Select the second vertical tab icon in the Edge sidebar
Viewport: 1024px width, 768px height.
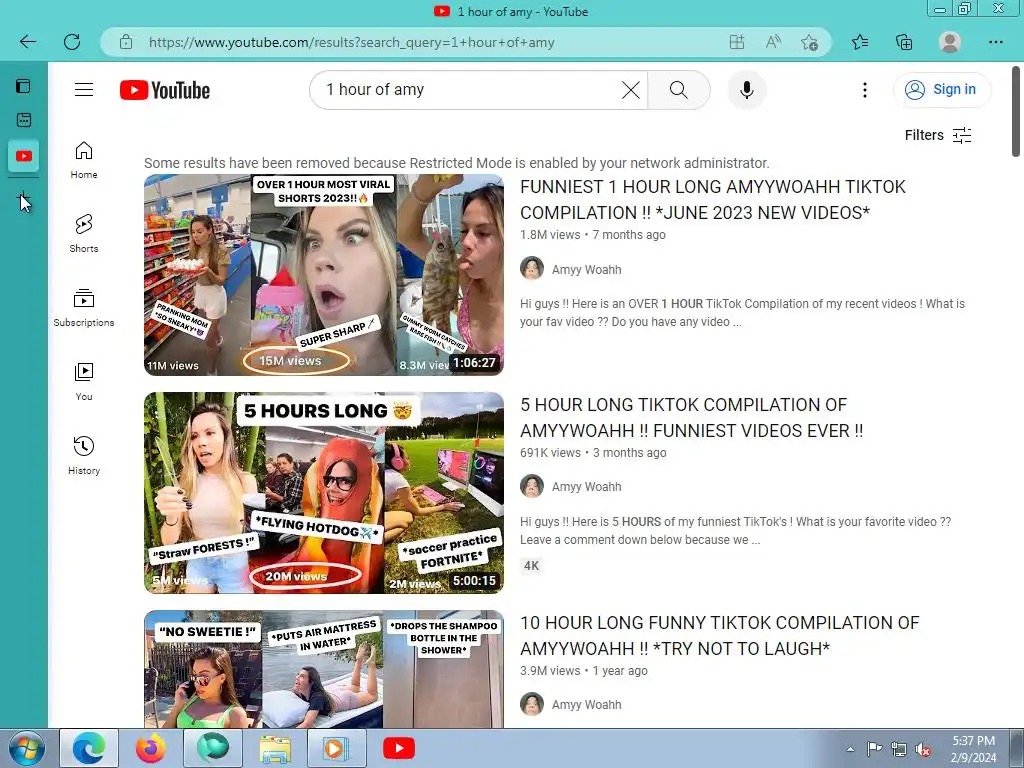coord(24,120)
